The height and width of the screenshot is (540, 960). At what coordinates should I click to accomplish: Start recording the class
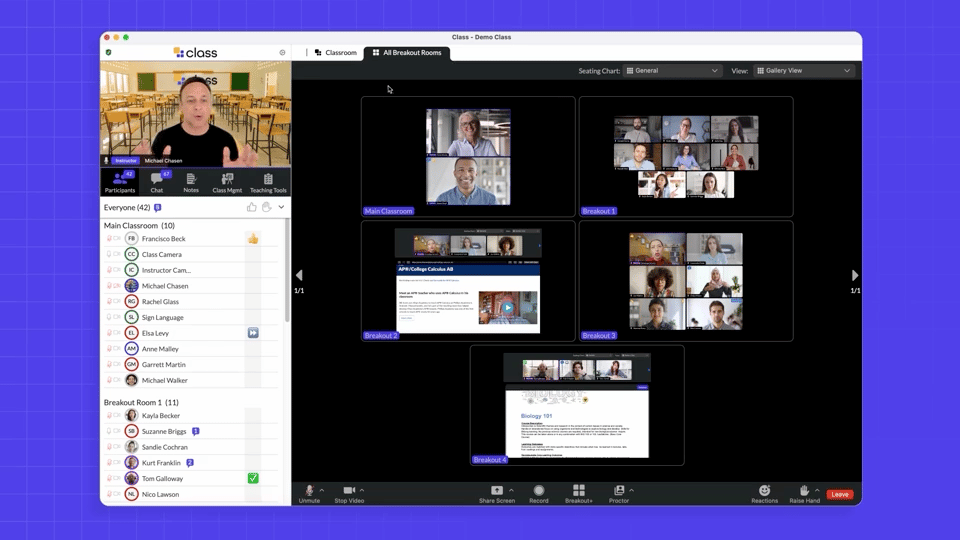click(539, 492)
